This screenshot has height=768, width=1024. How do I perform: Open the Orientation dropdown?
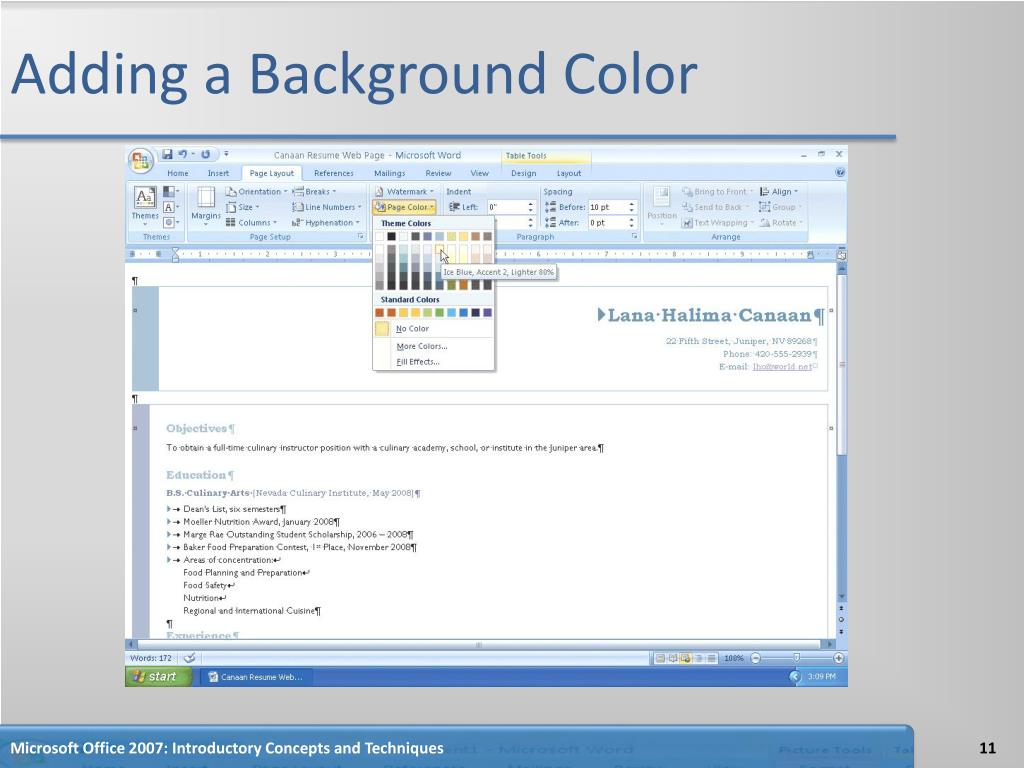[x=256, y=191]
